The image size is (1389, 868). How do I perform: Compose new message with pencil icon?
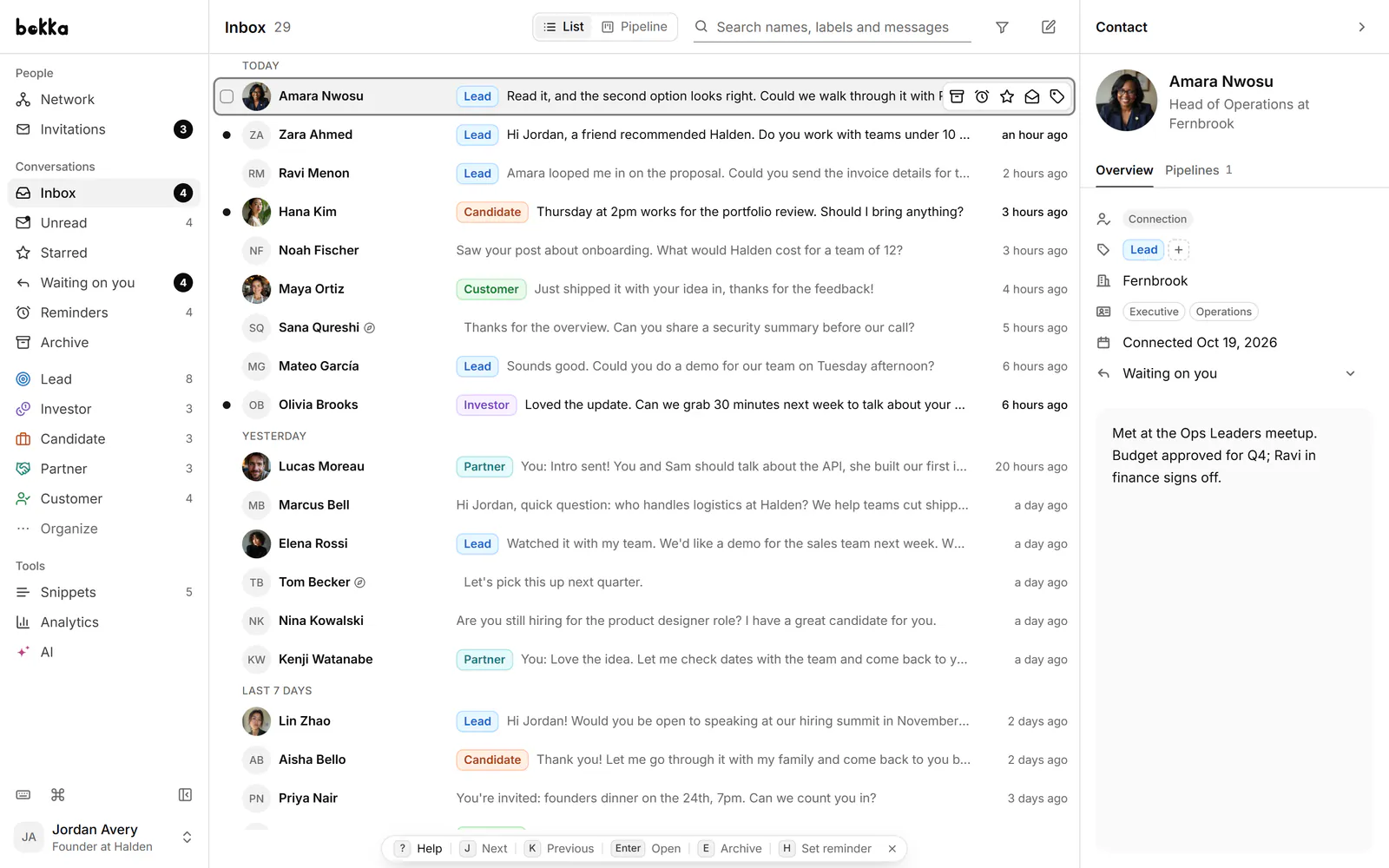[1049, 27]
